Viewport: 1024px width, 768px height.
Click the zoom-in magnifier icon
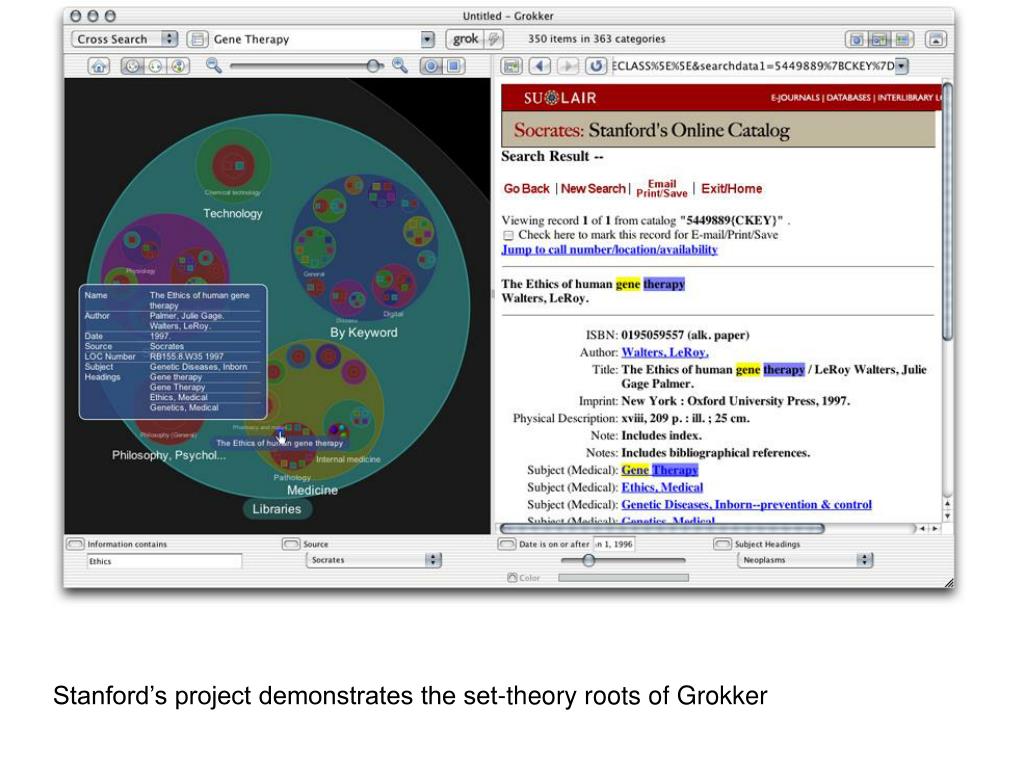pyautogui.click(x=400, y=65)
